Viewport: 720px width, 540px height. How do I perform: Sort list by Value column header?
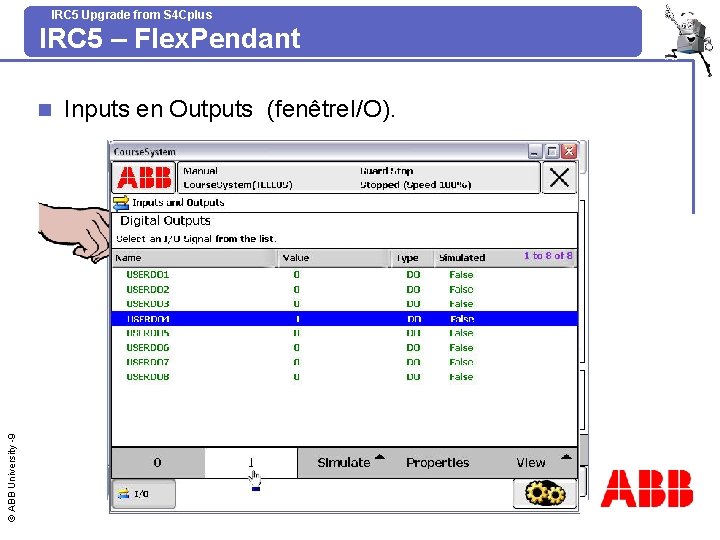coord(334,258)
